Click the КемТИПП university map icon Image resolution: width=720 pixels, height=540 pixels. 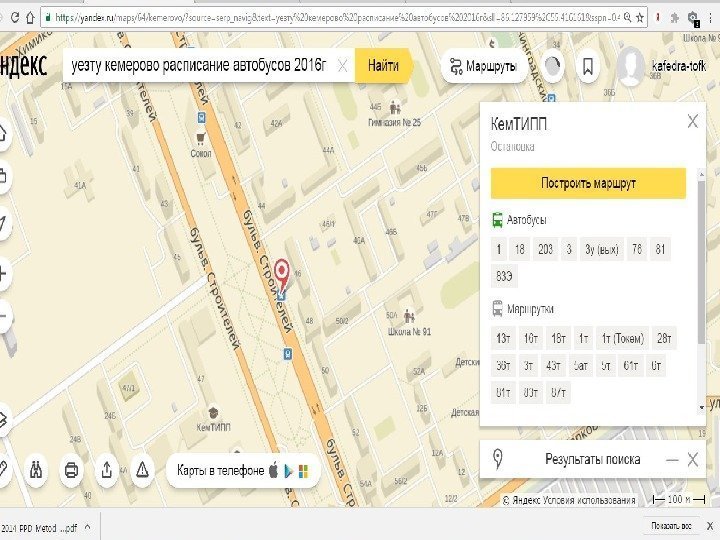pyautogui.click(x=213, y=412)
